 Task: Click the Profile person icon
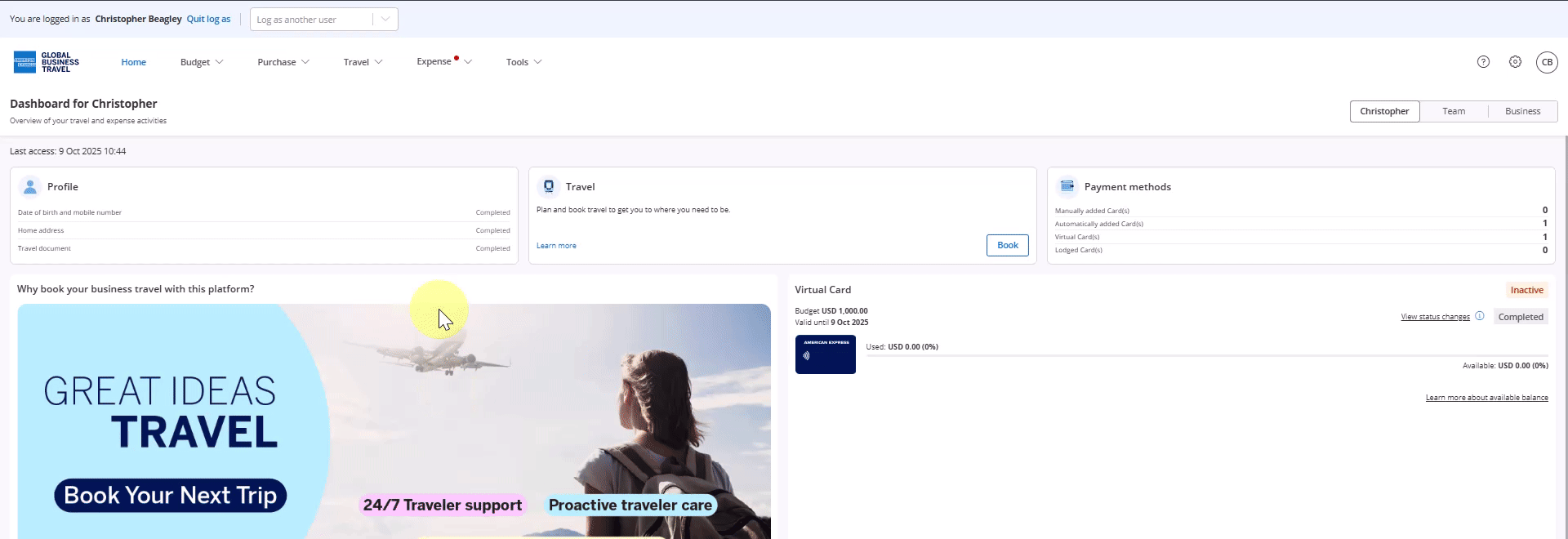point(30,186)
